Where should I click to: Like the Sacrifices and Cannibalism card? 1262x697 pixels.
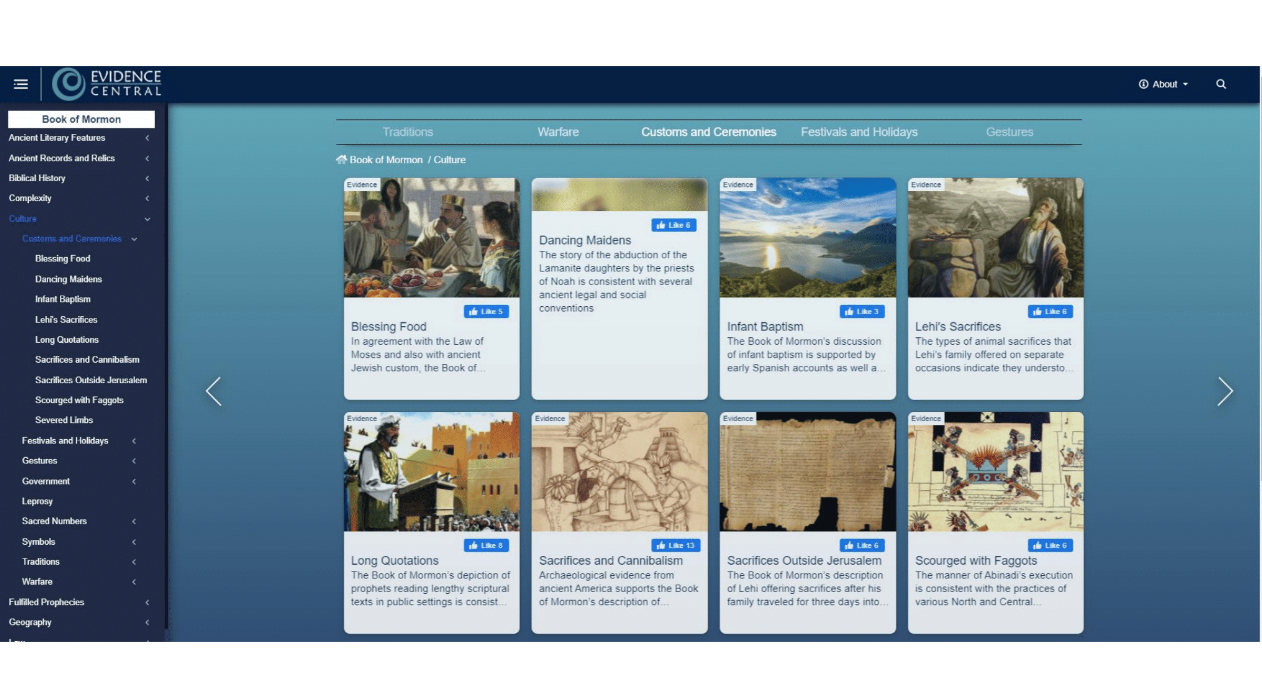pyautogui.click(x=674, y=546)
